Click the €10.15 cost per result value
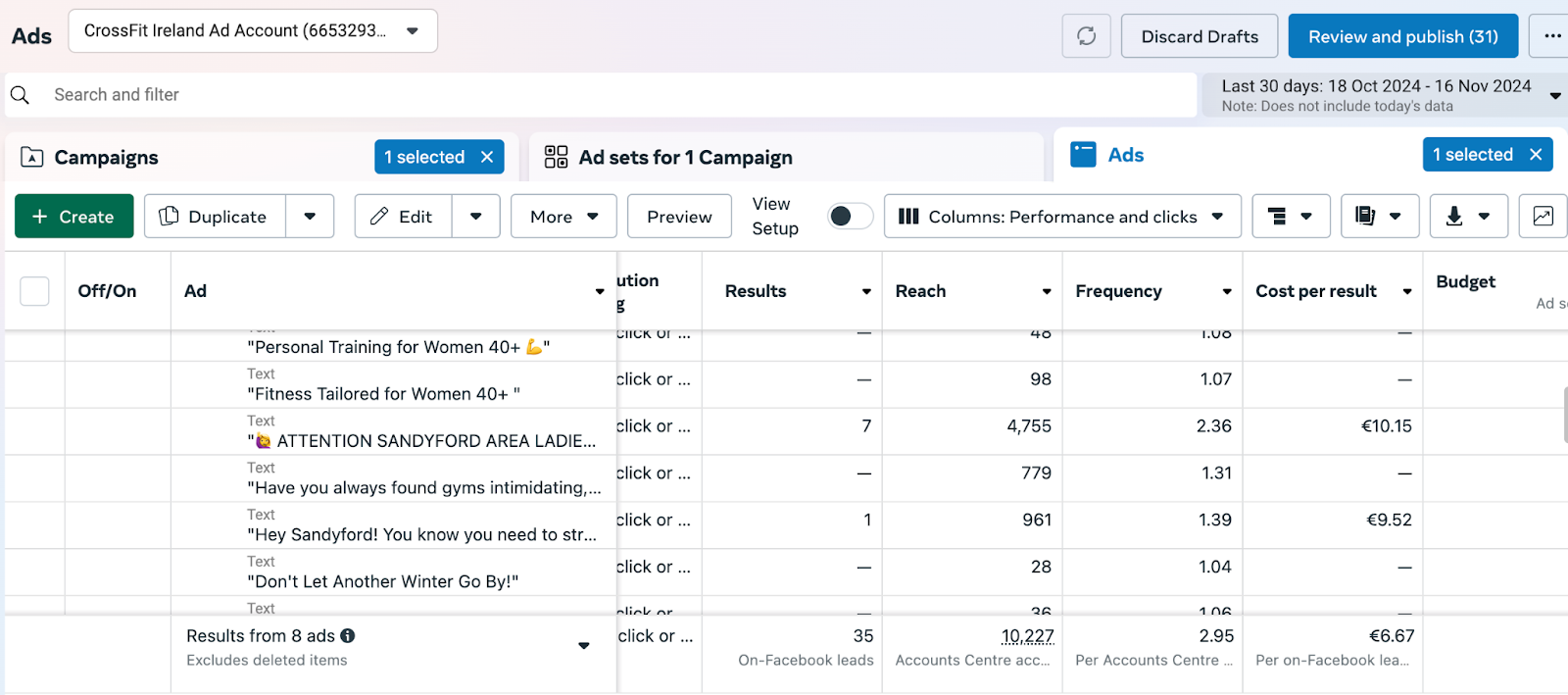The height and width of the screenshot is (695, 1568). click(1386, 426)
